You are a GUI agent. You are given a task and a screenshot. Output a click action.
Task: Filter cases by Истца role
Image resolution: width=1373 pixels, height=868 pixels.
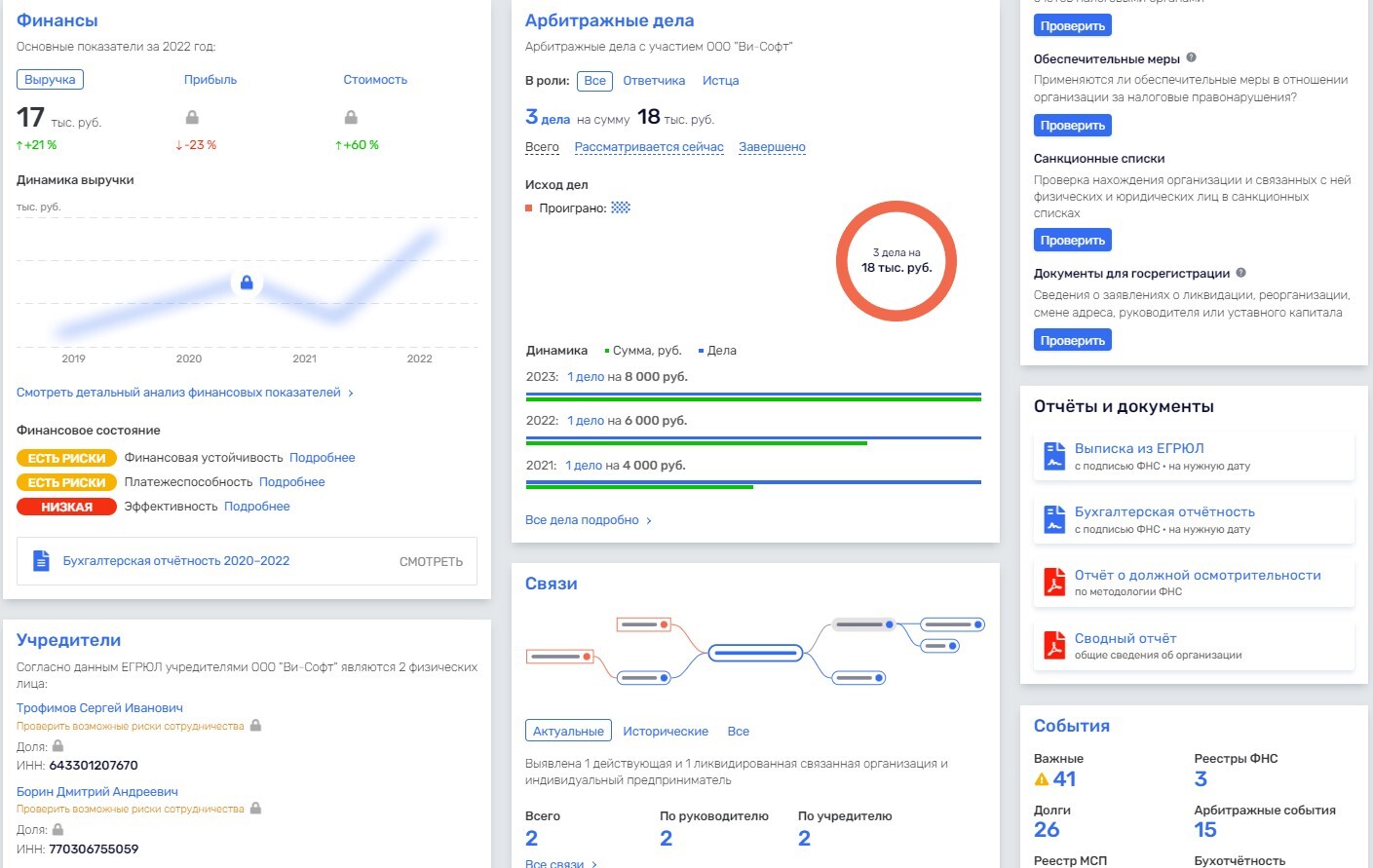(x=720, y=81)
